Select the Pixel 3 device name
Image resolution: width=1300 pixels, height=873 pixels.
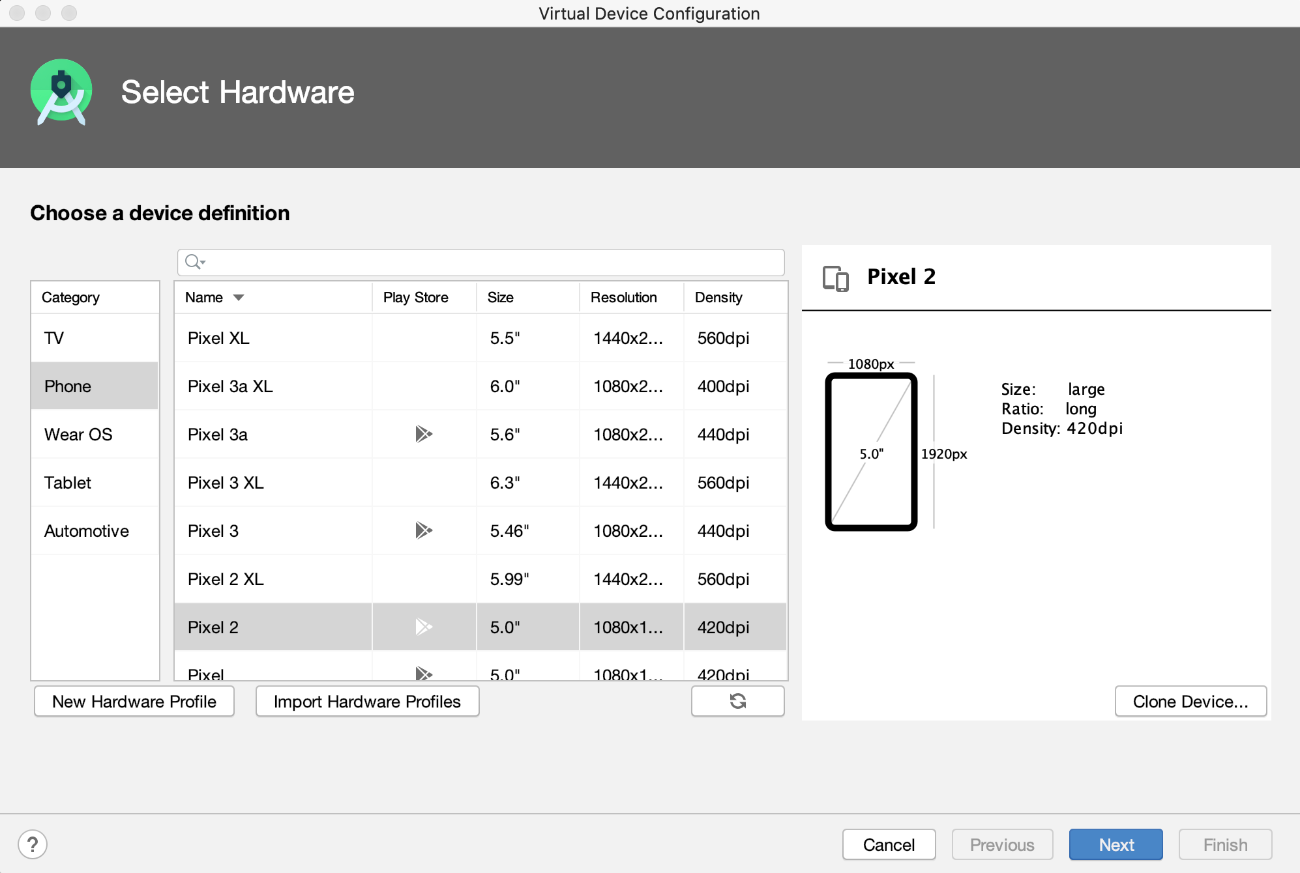(213, 531)
